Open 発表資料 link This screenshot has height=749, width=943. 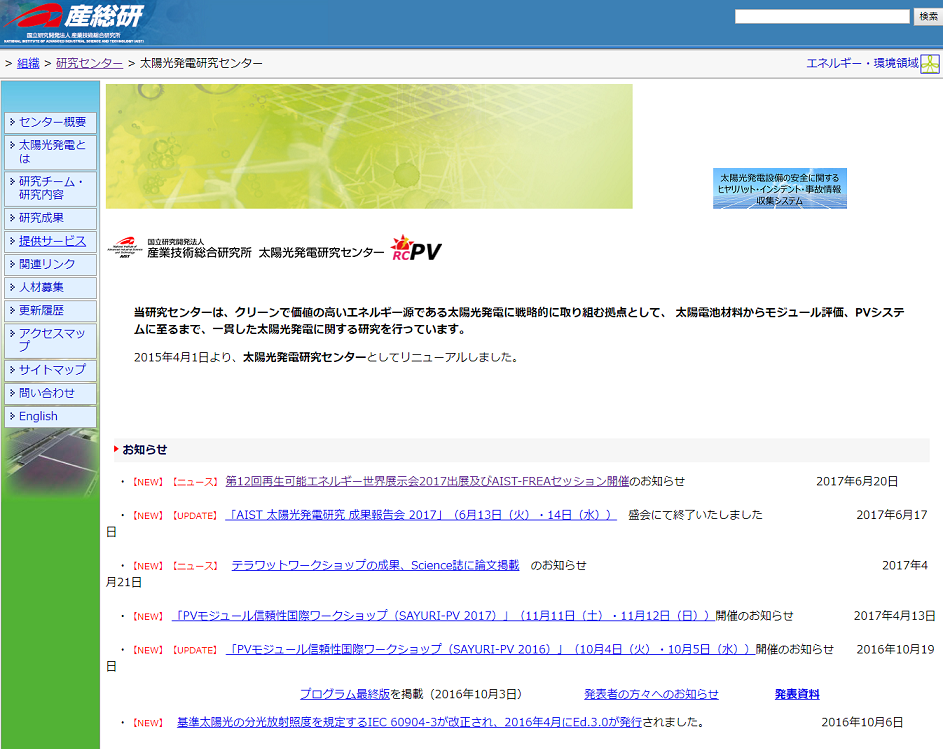pyautogui.click(x=797, y=694)
